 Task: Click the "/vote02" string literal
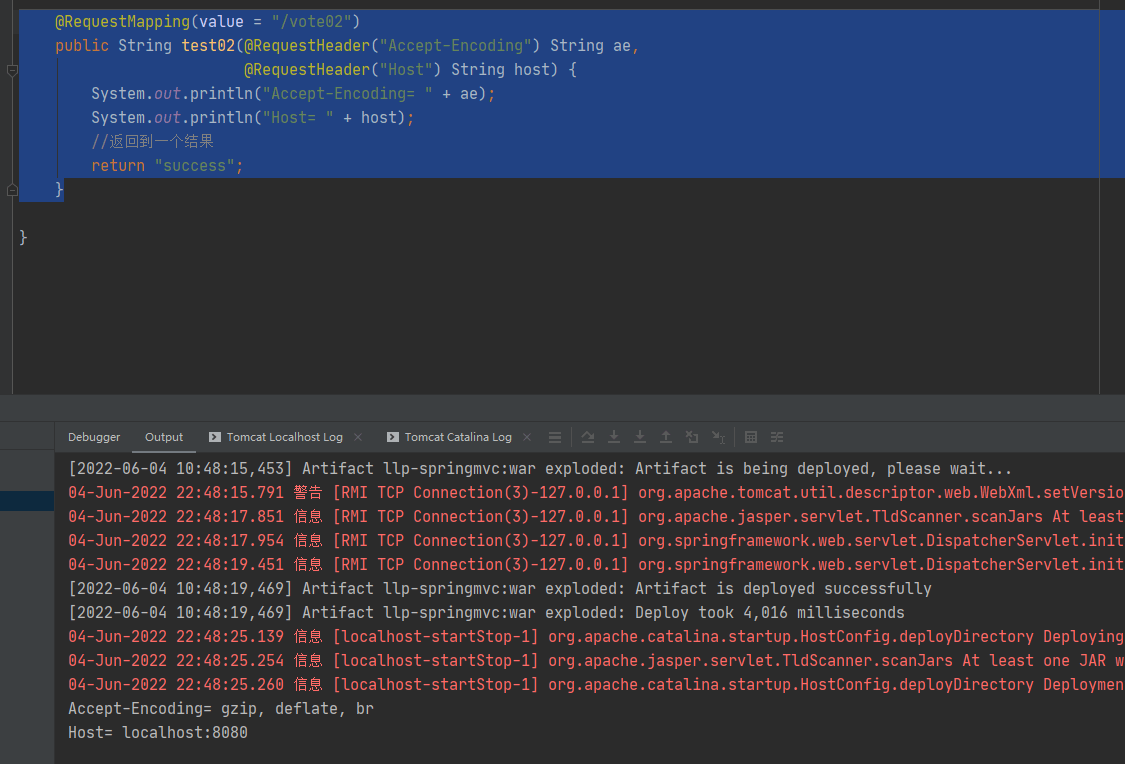311,22
